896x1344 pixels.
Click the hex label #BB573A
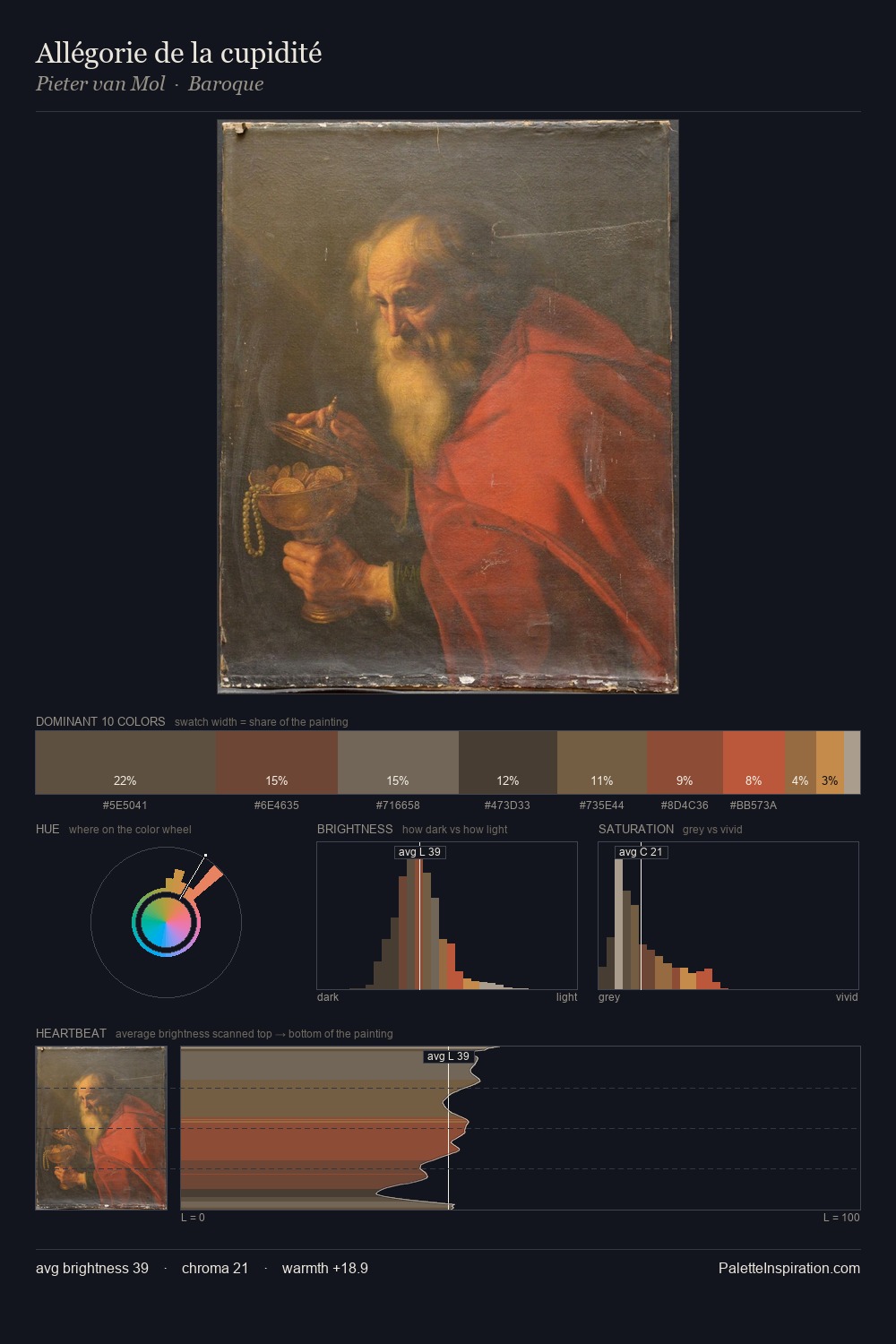tap(754, 805)
